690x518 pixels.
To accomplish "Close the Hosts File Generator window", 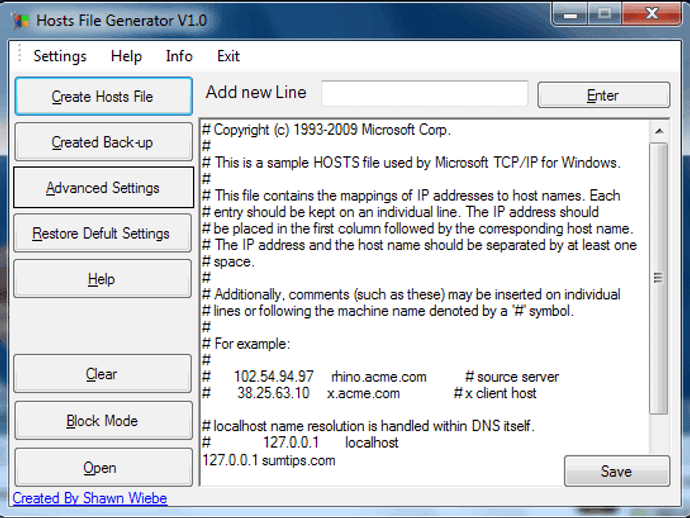I will click(x=651, y=15).
